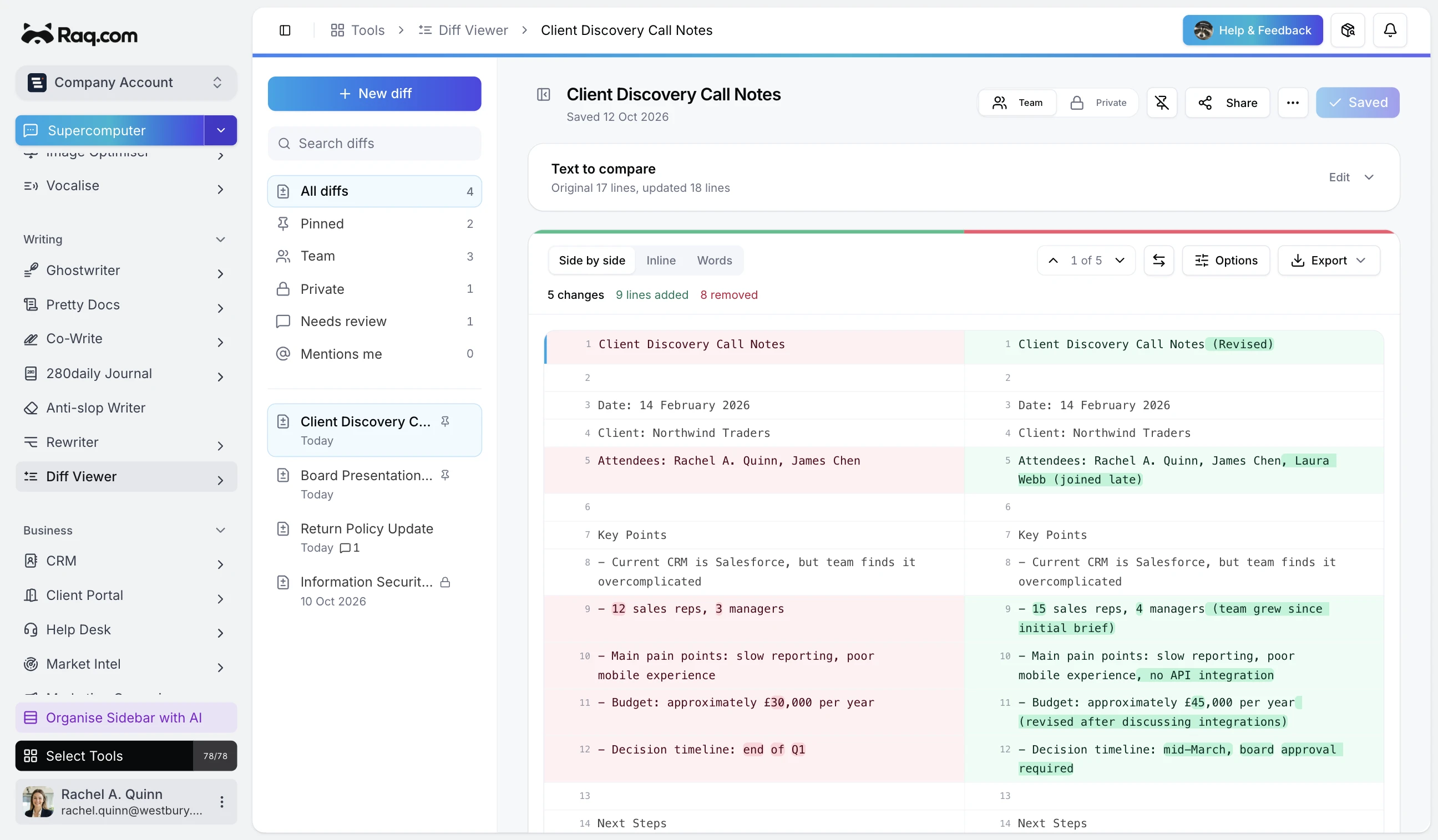
Task: Click the Share button
Action: pos(1227,103)
